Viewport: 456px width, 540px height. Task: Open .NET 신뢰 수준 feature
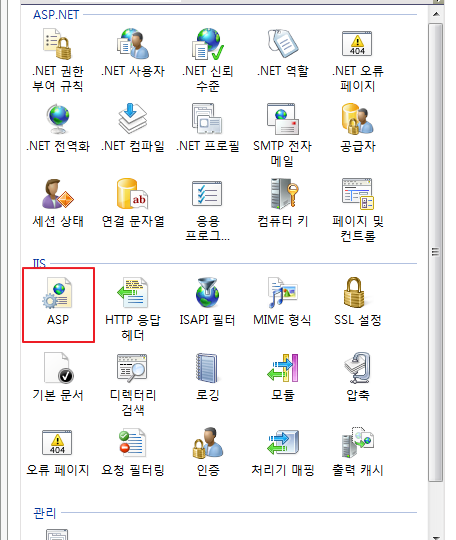click(208, 60)
